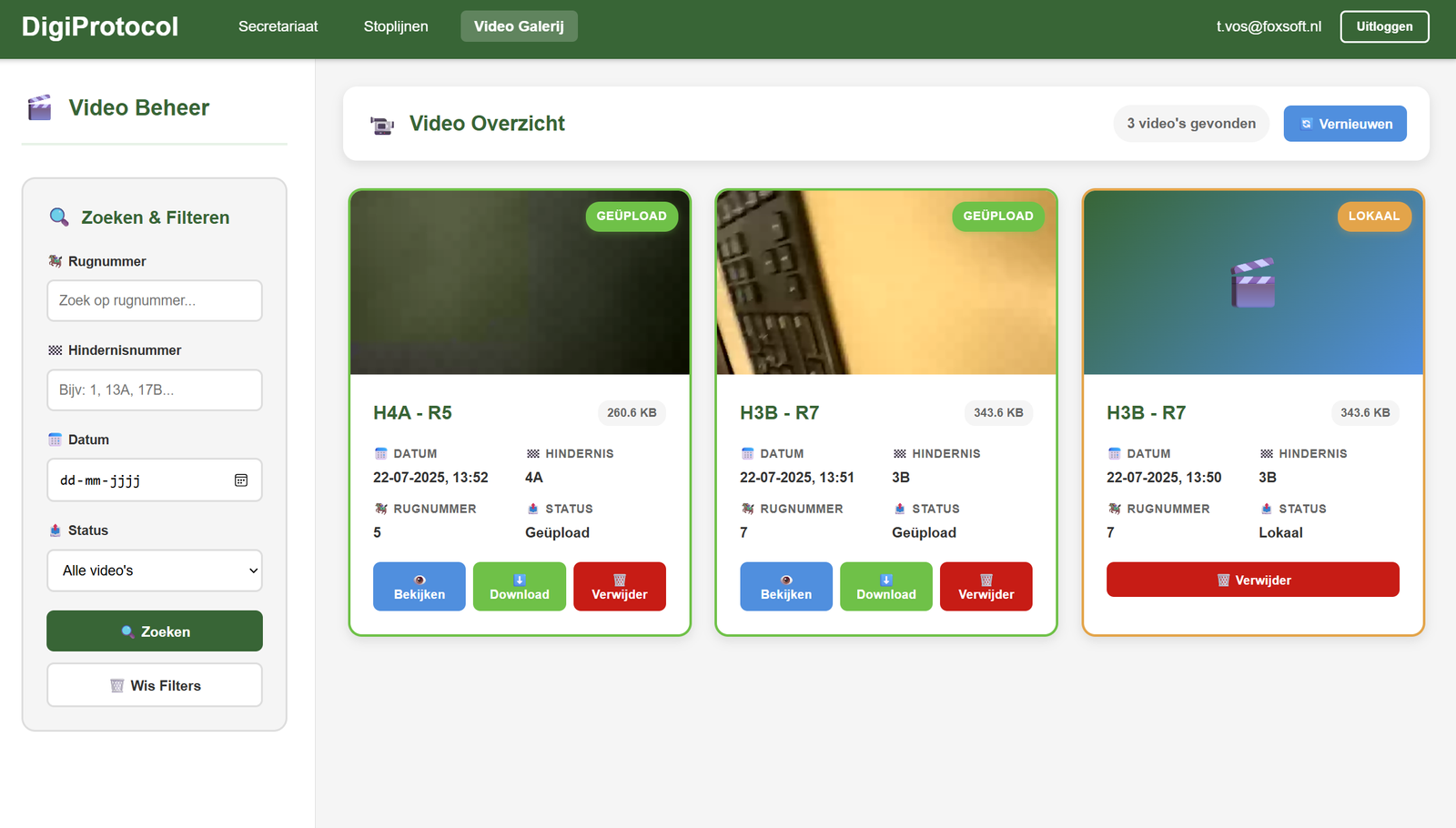Click Bekijken on the H4A - R5 video

point(420,587)
